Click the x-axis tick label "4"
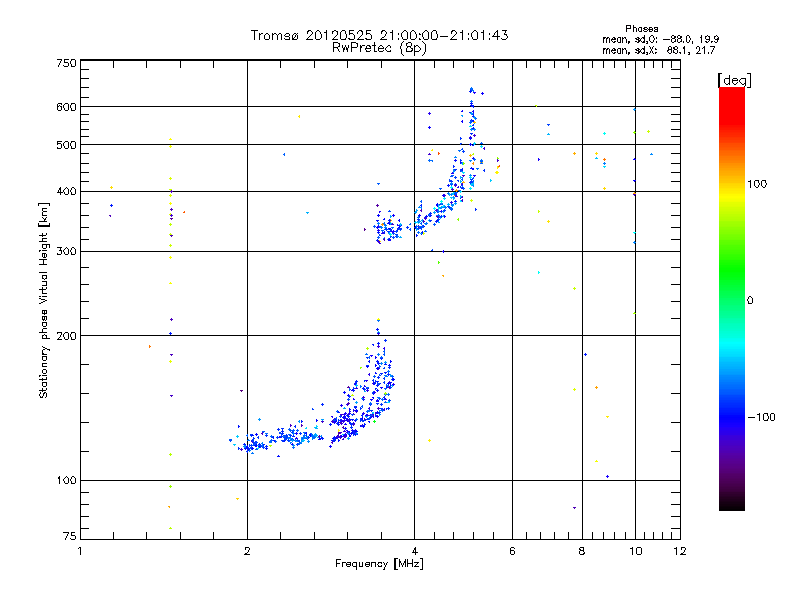 (414, 551)
